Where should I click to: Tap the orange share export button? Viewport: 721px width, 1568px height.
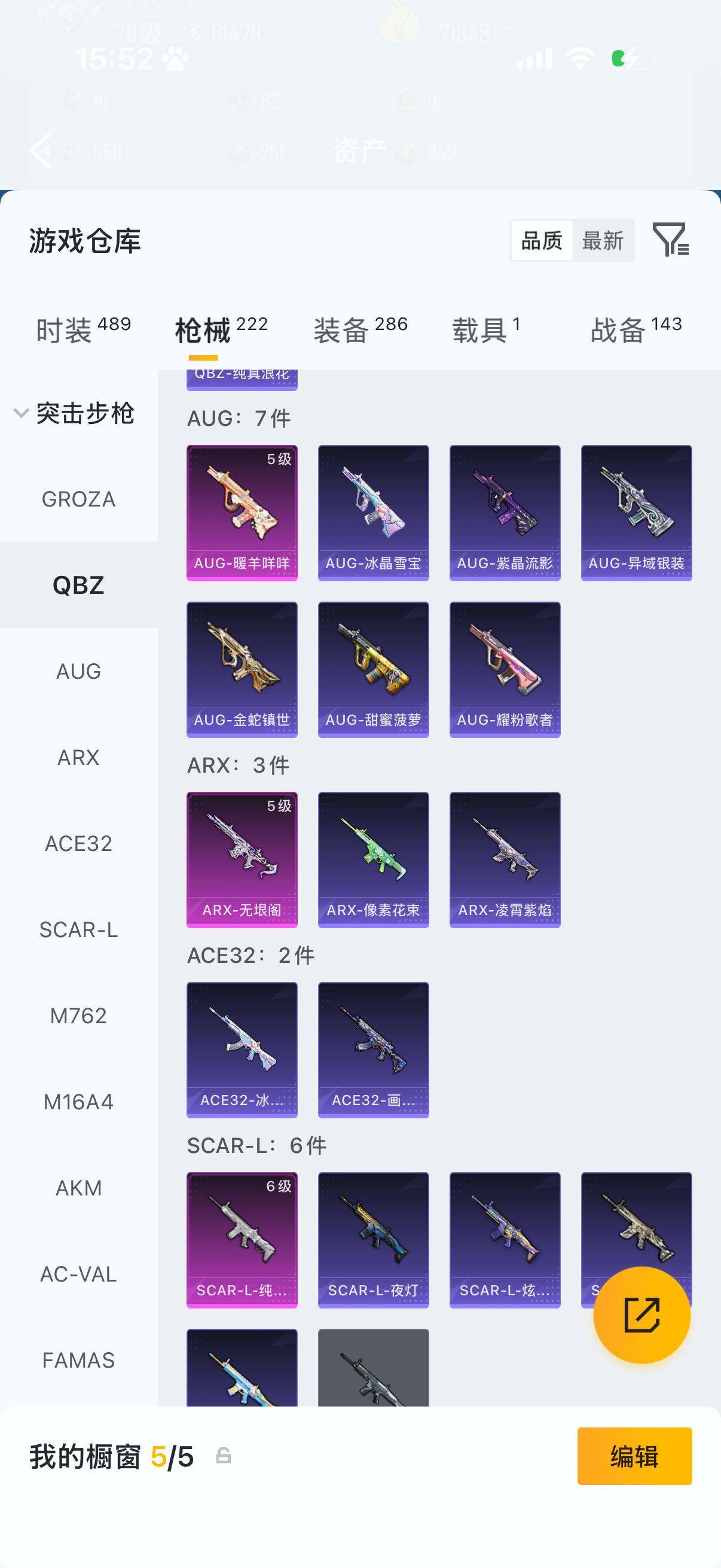(642, 1315)
